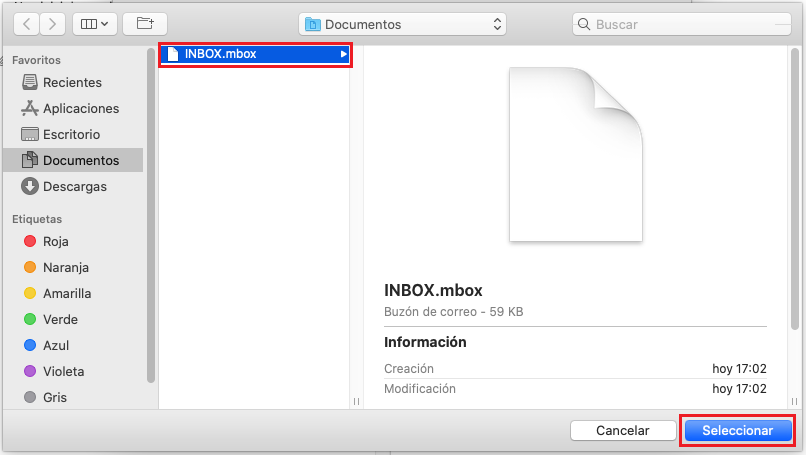Click the back navigation arrow
Screen dimensions: 806x455
pos(25,23)
